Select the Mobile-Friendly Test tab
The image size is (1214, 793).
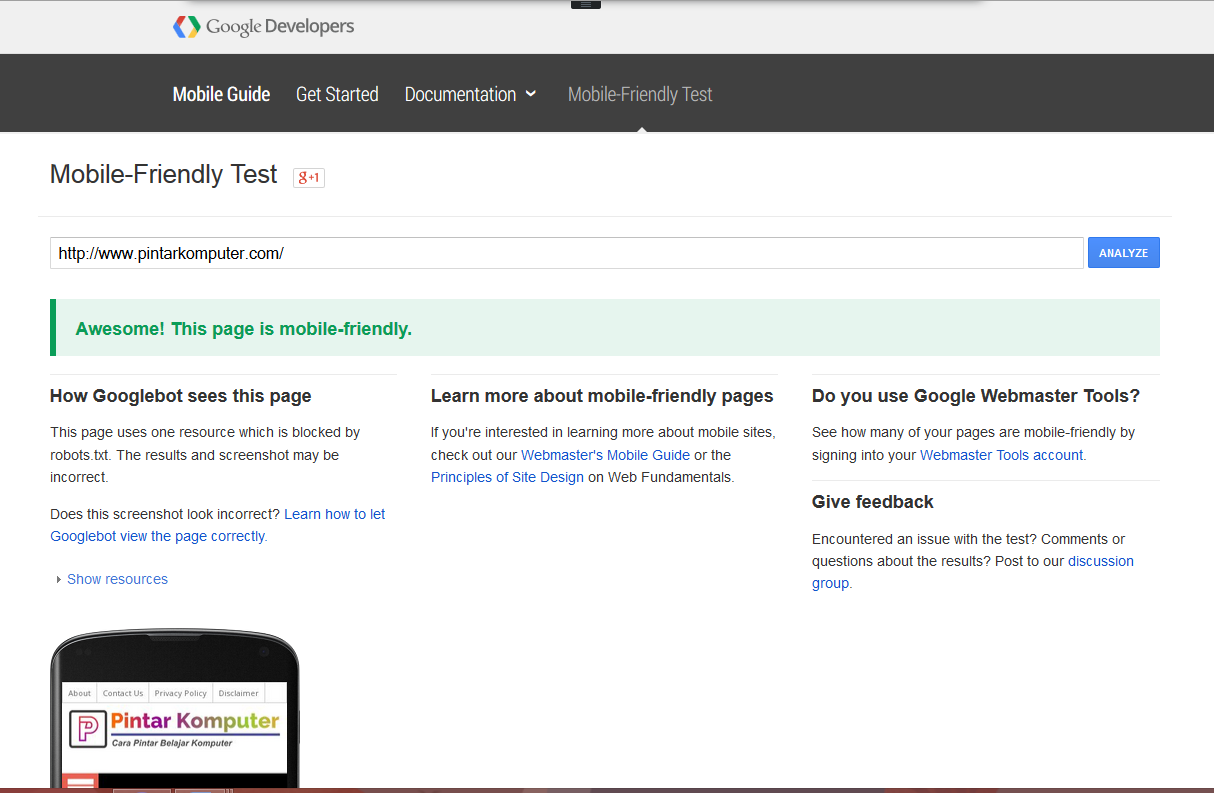pos(640,94)
